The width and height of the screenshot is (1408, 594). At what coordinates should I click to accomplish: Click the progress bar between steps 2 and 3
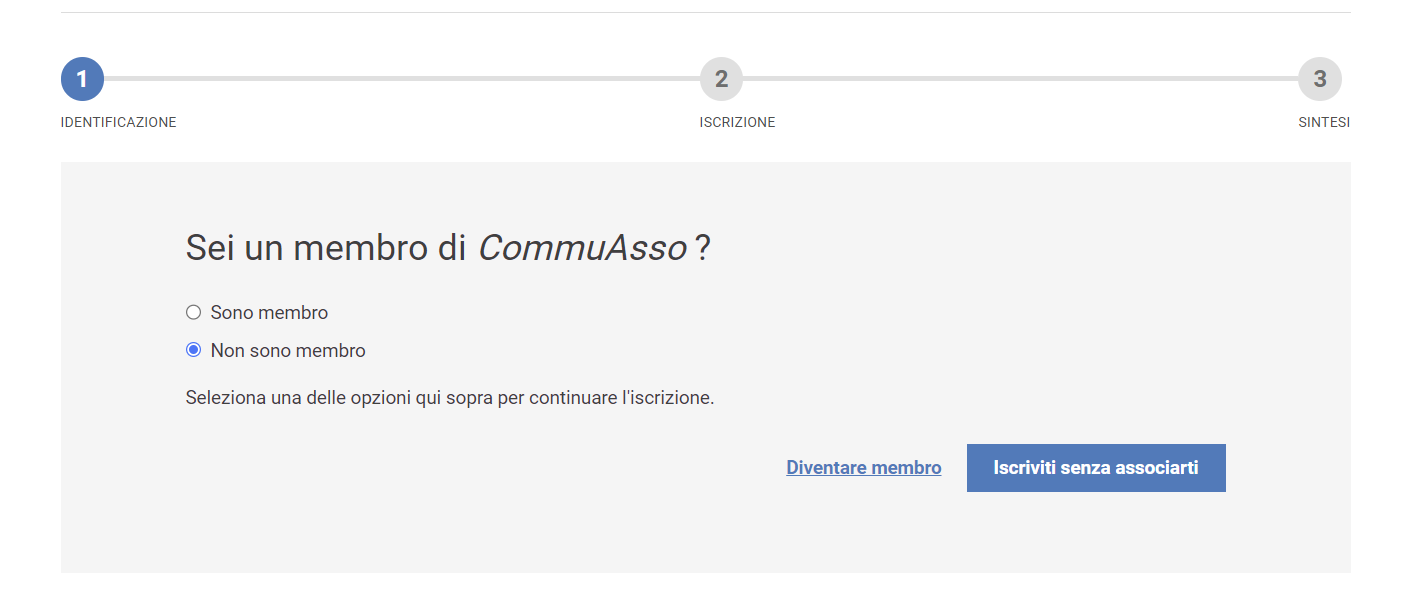[1020, 79]
